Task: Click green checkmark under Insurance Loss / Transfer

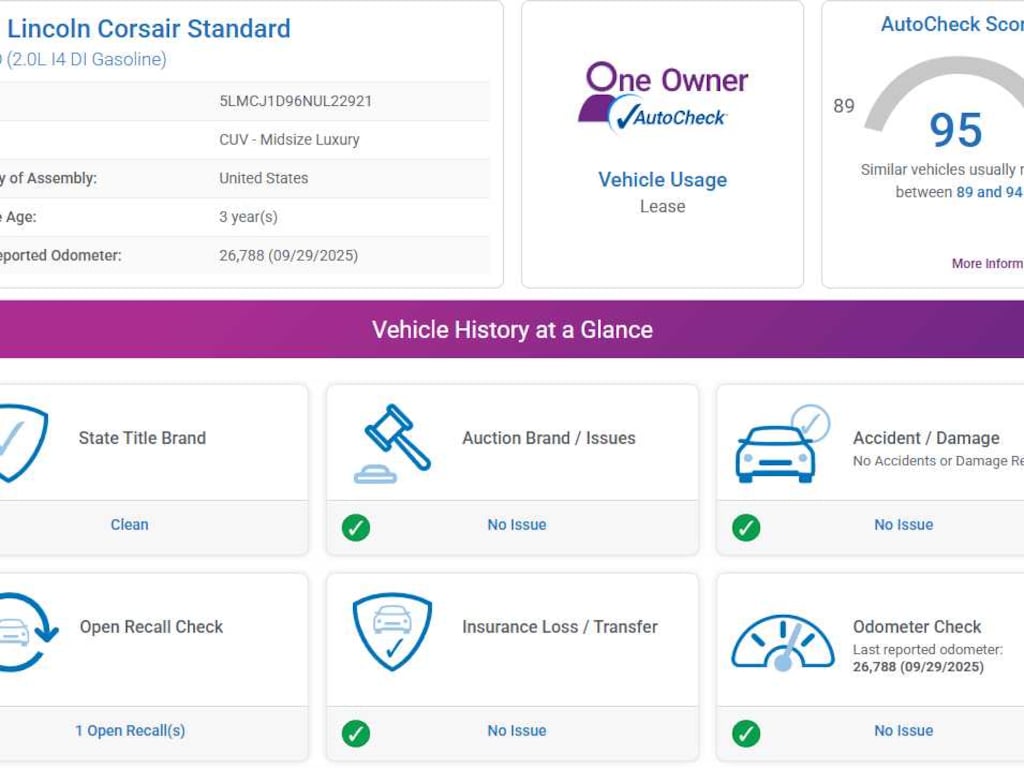Action: (356, 733)
